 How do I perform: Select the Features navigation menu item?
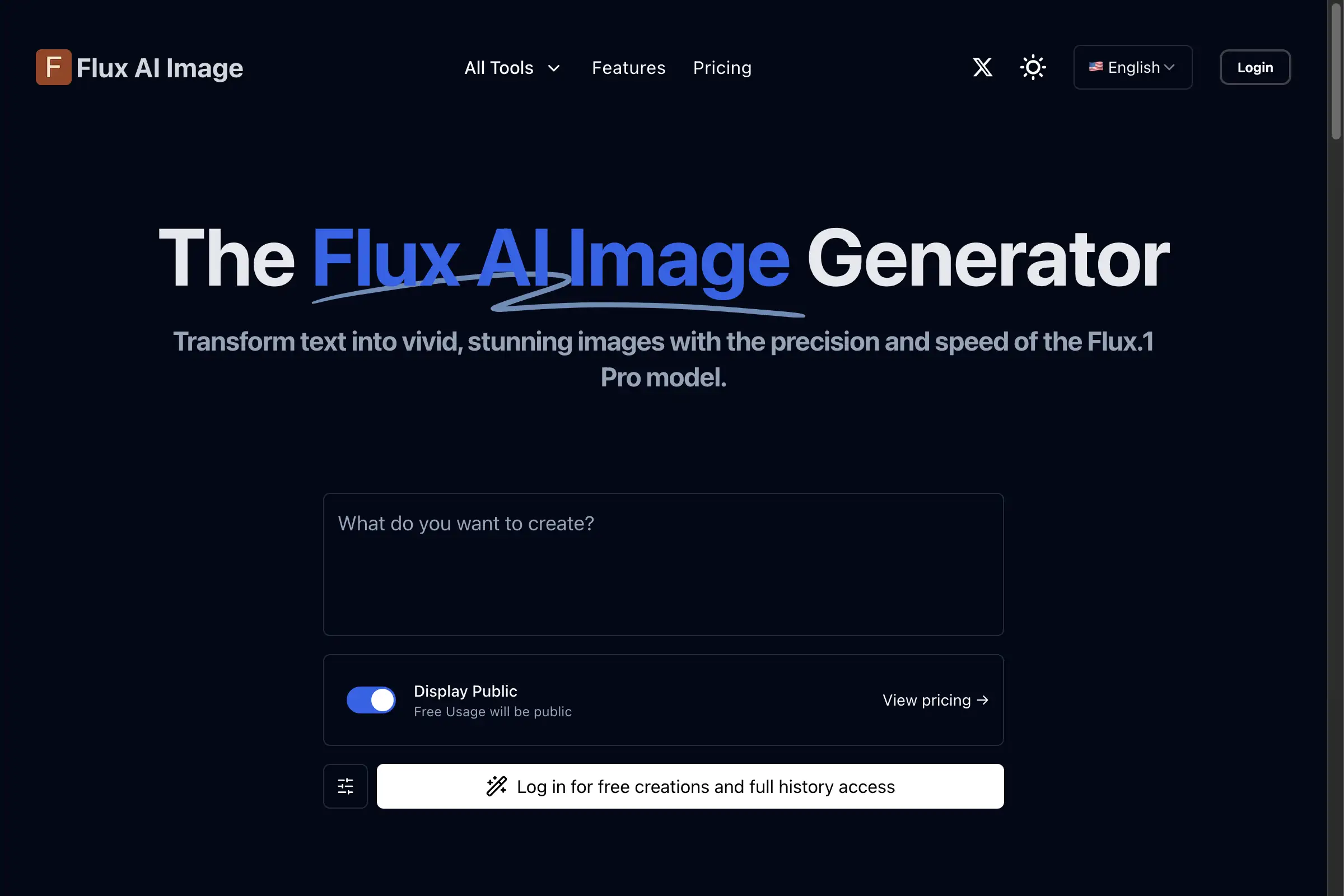coord(628,67)
